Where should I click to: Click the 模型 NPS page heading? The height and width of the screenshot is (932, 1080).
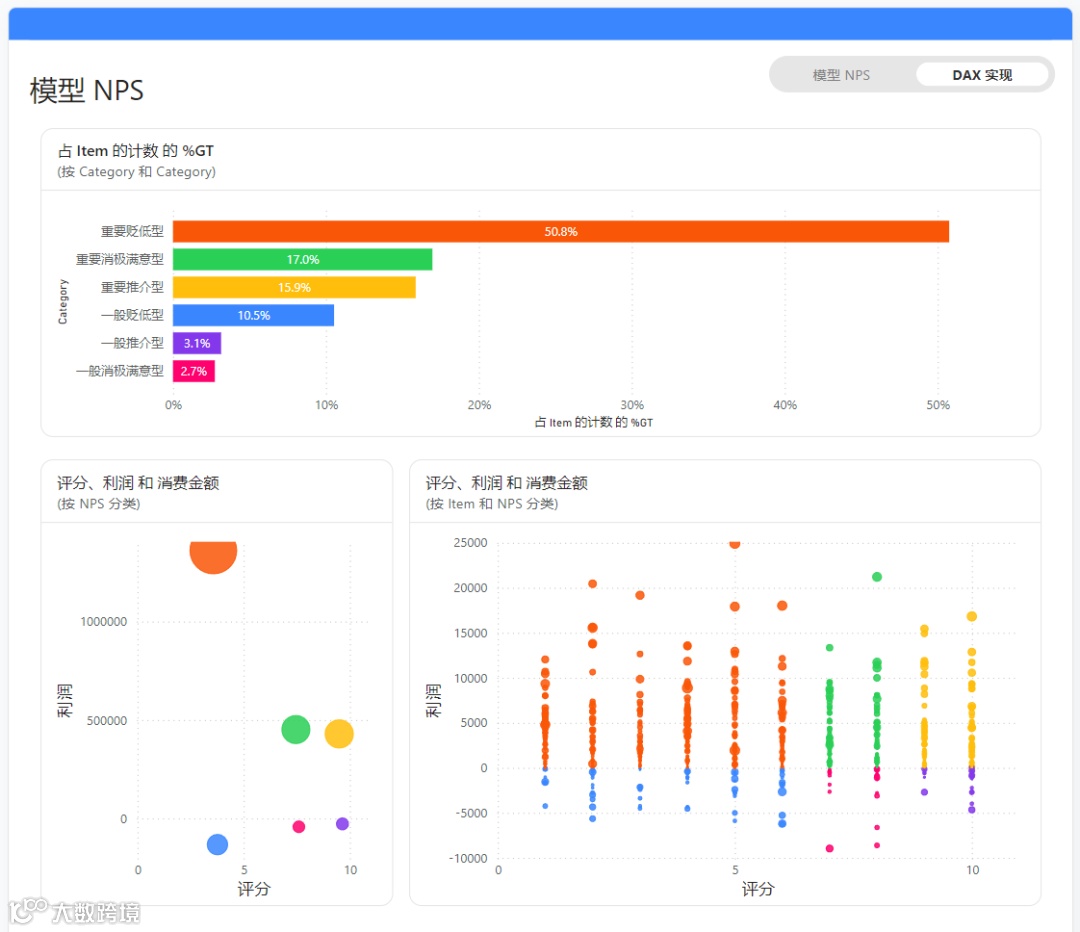pos(87,91)
